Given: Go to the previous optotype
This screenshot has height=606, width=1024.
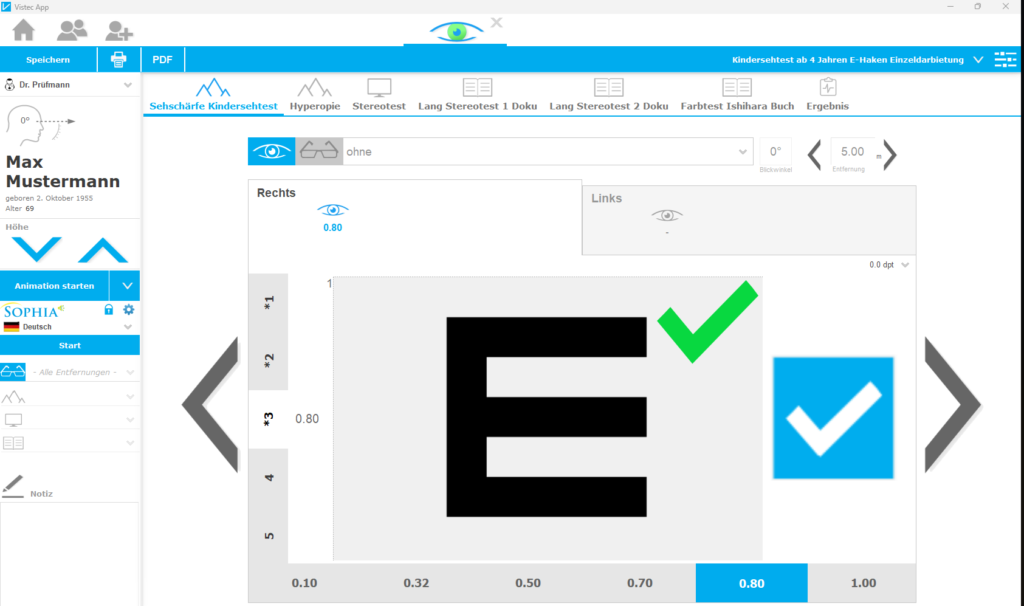Looking at the screenshot, I should click(x=210, y=405).
